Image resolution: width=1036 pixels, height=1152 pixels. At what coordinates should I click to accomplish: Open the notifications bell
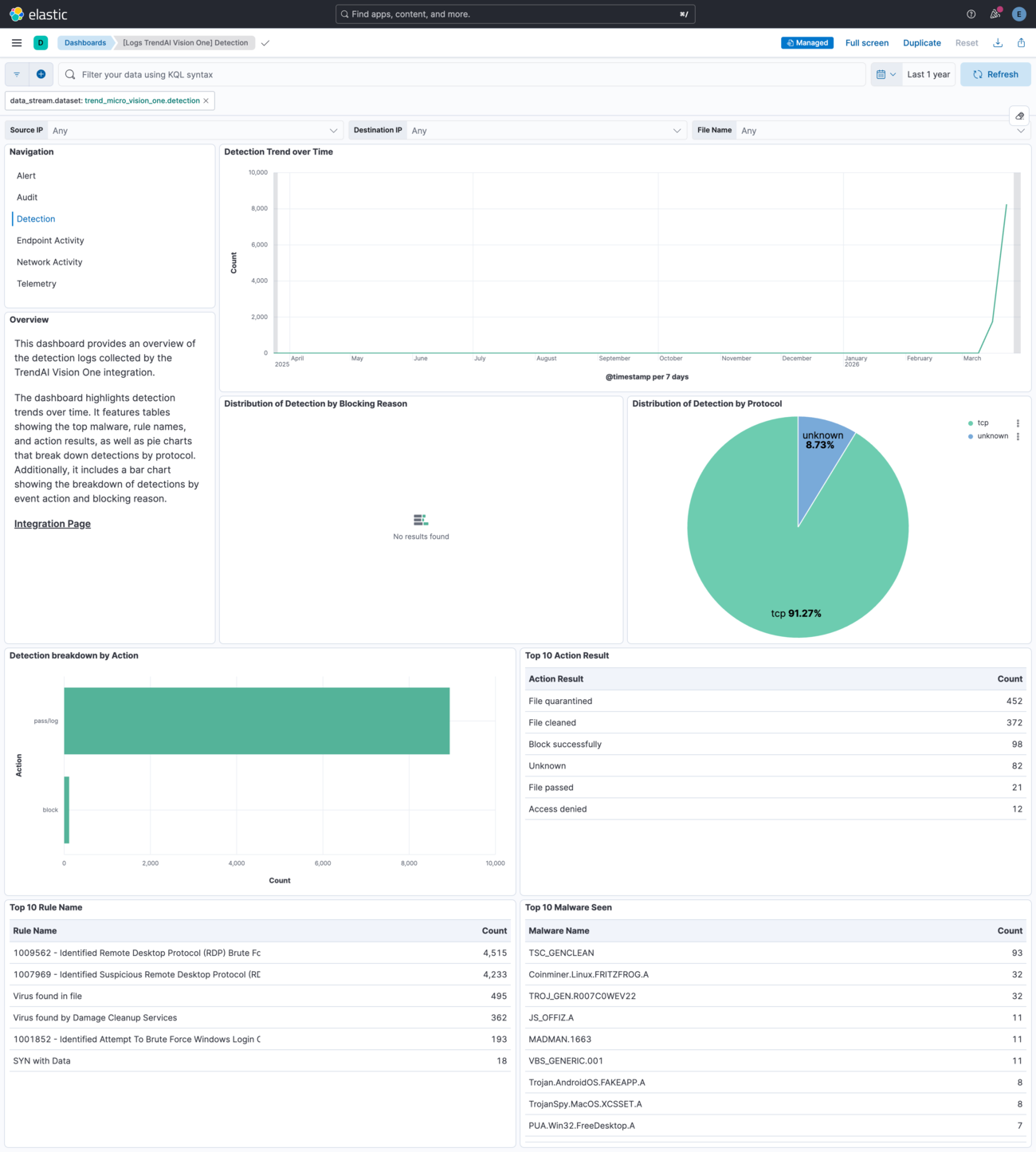click(x=994, y=14)
